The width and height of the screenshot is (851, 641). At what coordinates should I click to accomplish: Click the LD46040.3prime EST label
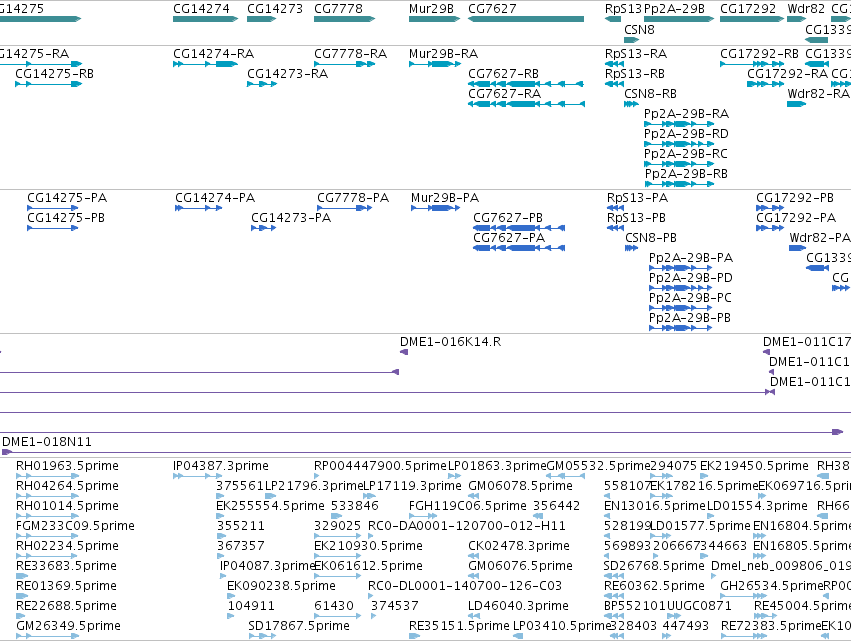tap(518, 606)
